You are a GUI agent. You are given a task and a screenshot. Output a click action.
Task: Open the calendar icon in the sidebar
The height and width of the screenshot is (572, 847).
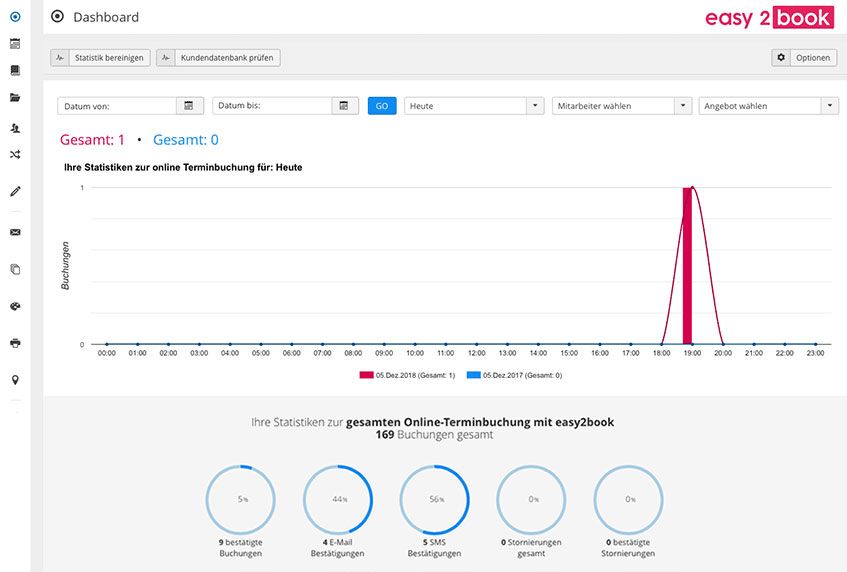point(15,44)
